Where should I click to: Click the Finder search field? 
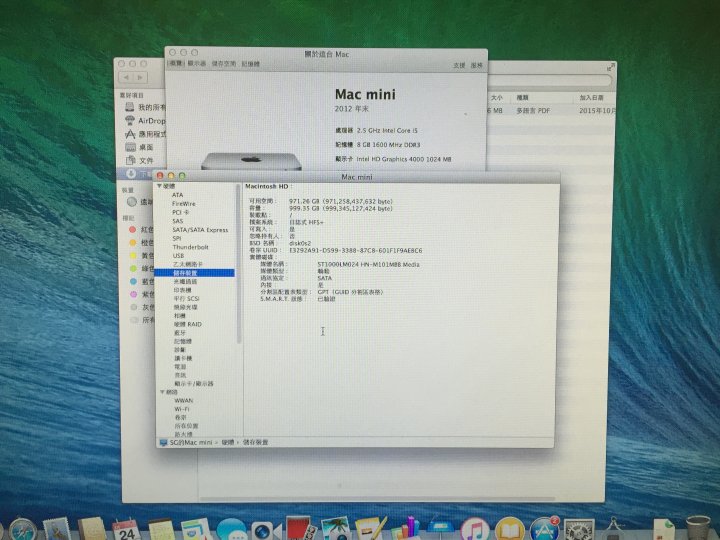pos(550,81)
